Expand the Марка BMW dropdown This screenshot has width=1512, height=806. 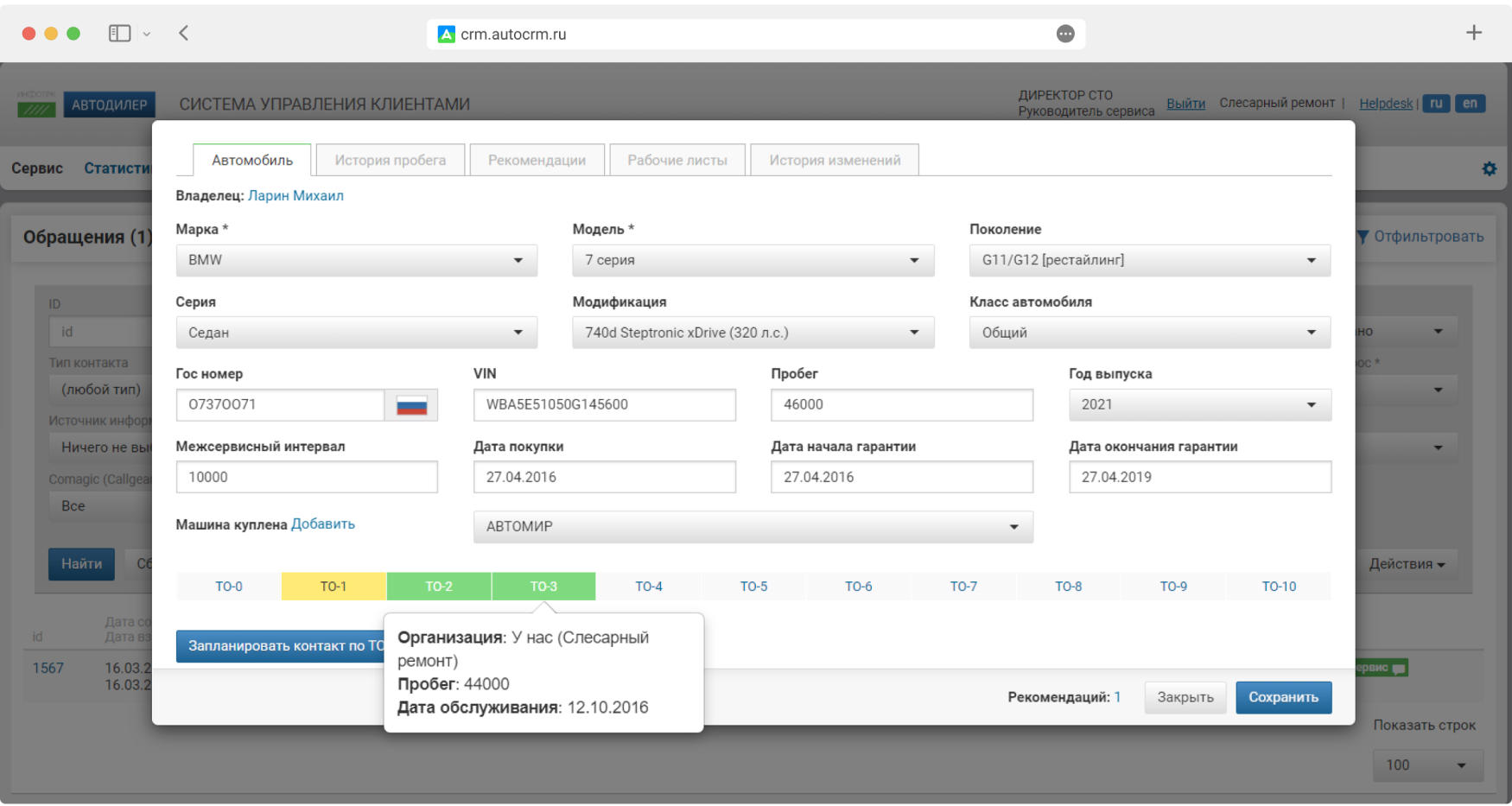[x=356, y=260]
